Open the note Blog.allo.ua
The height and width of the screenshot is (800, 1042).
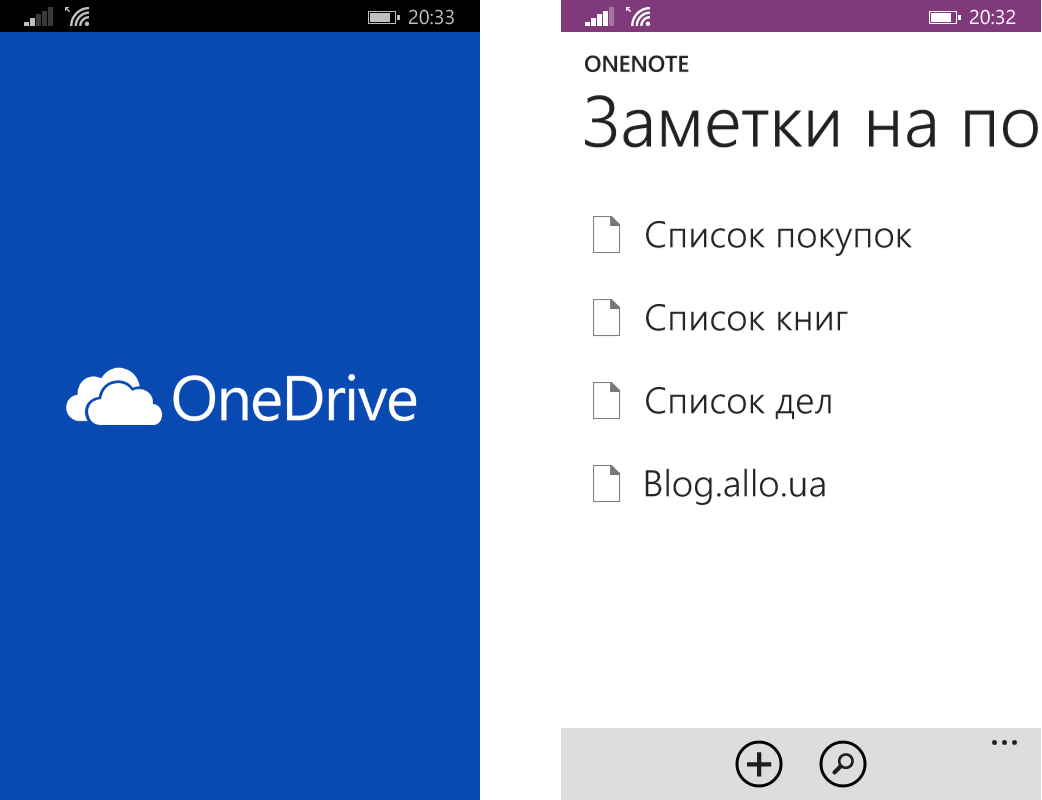pos(734,484)
